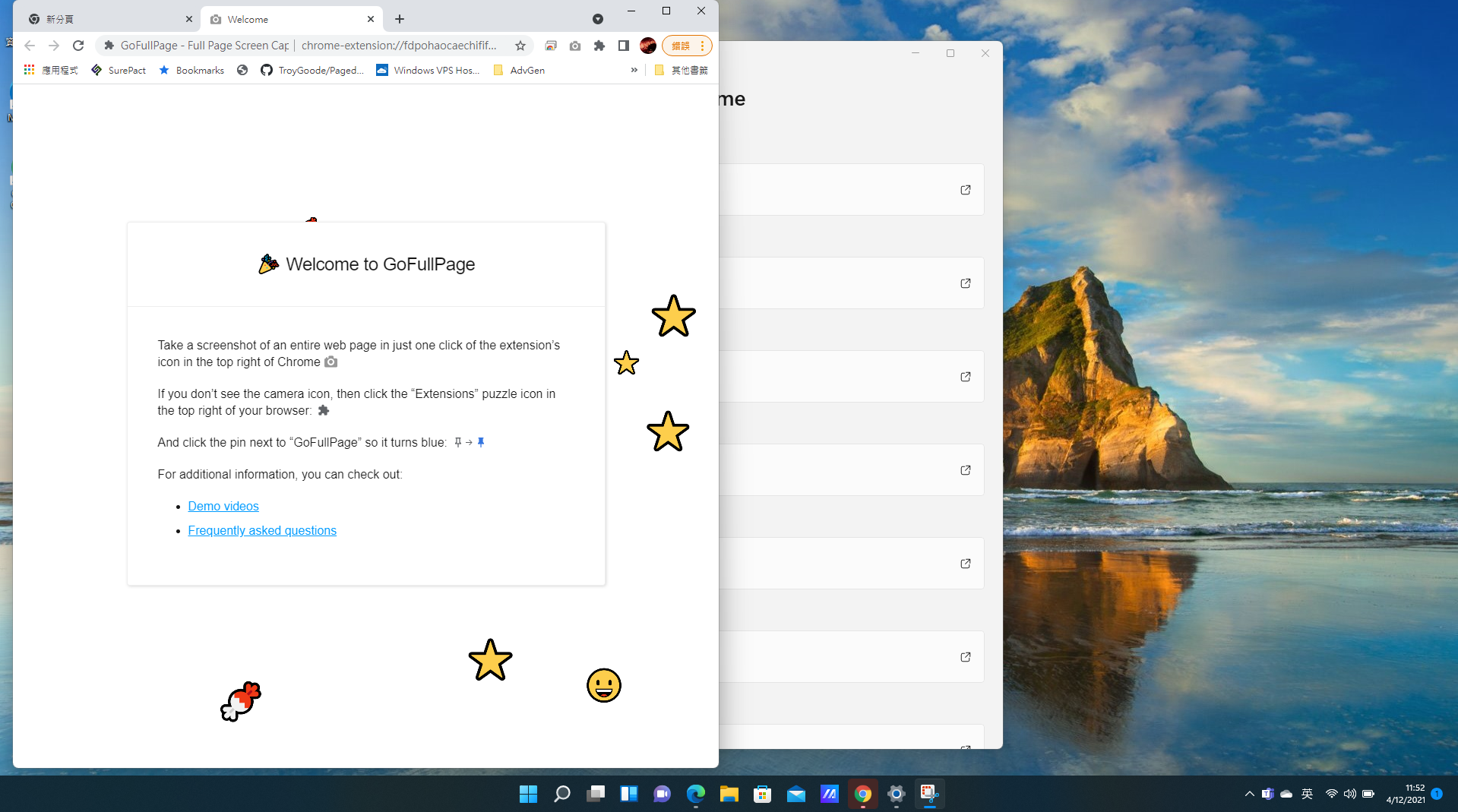The height and width of the screenshot is (812, 1458).
Task: Click the browser forward arrow
Action: [54, 46]
